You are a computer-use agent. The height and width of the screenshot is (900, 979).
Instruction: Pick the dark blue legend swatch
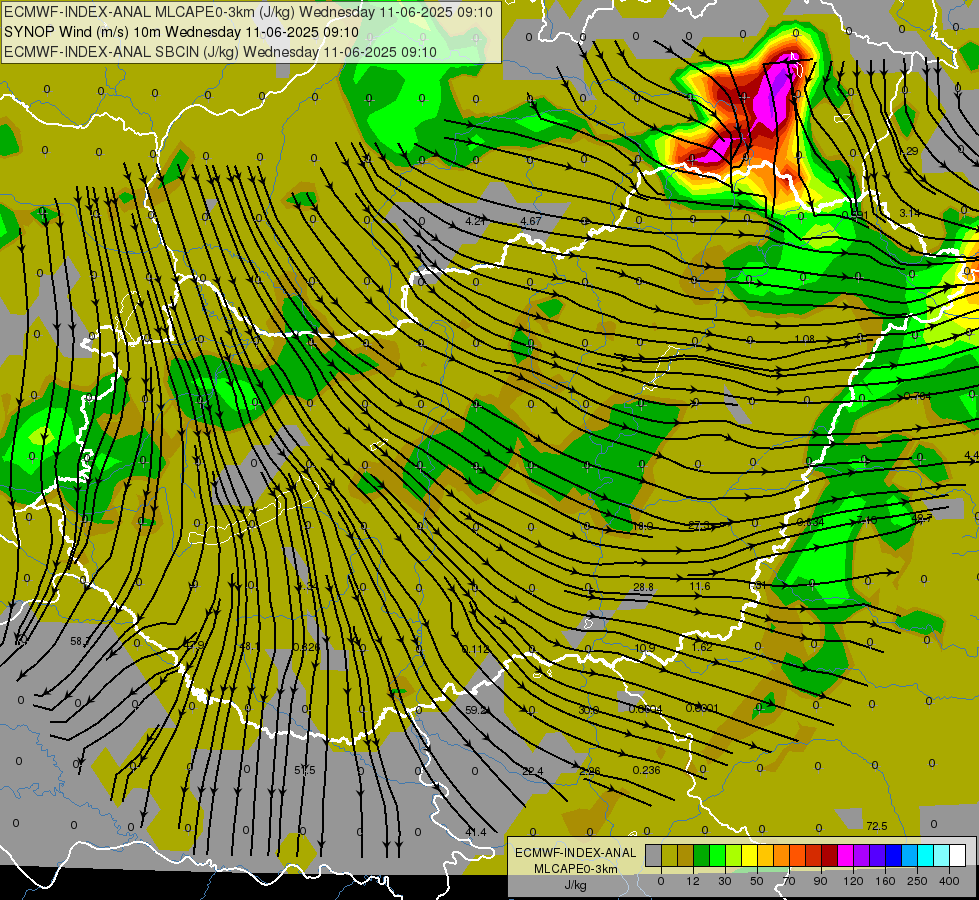coord(893,855)
